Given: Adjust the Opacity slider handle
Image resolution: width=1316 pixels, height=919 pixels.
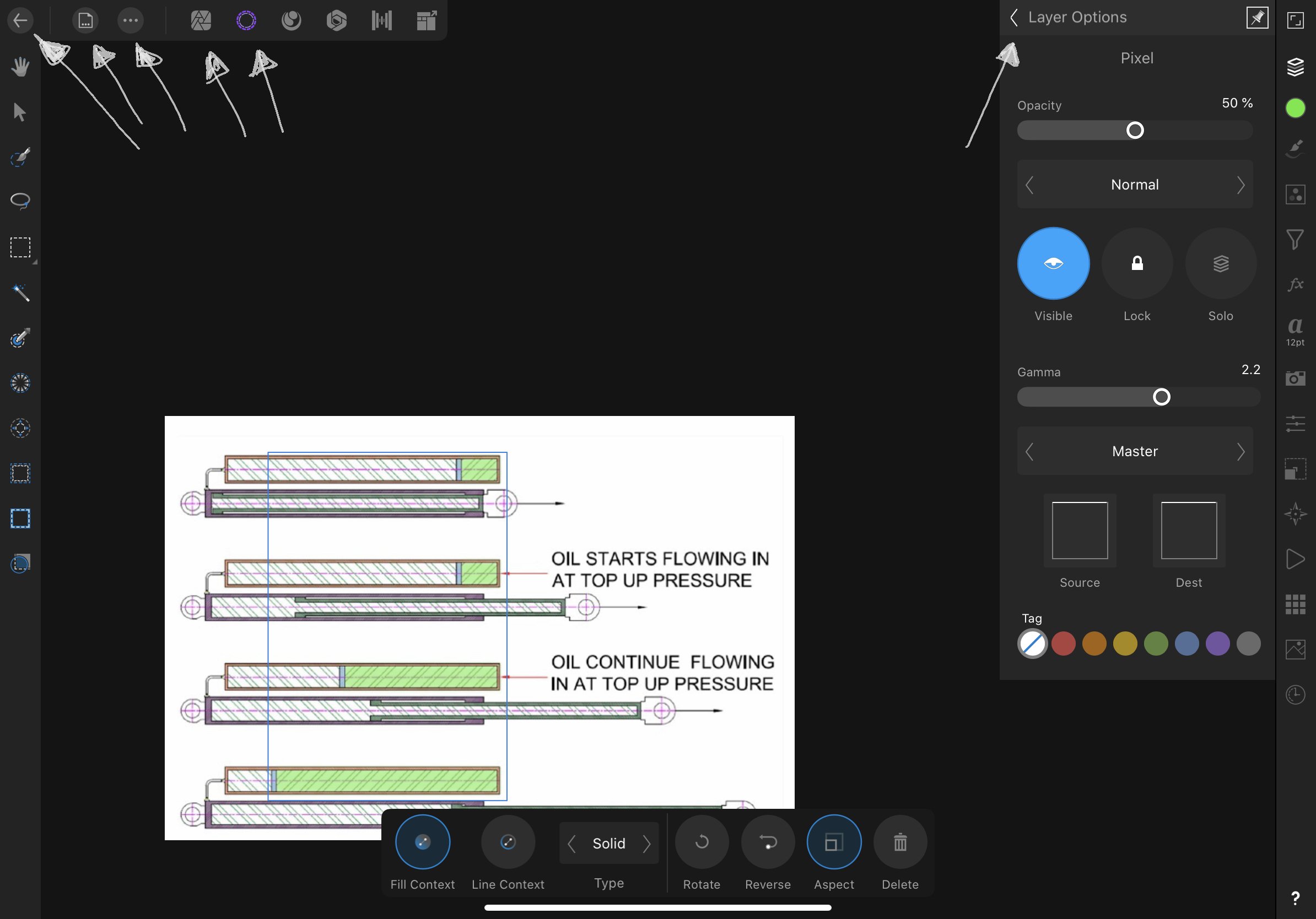Looking at the screenshot, I should point(1134,130).
